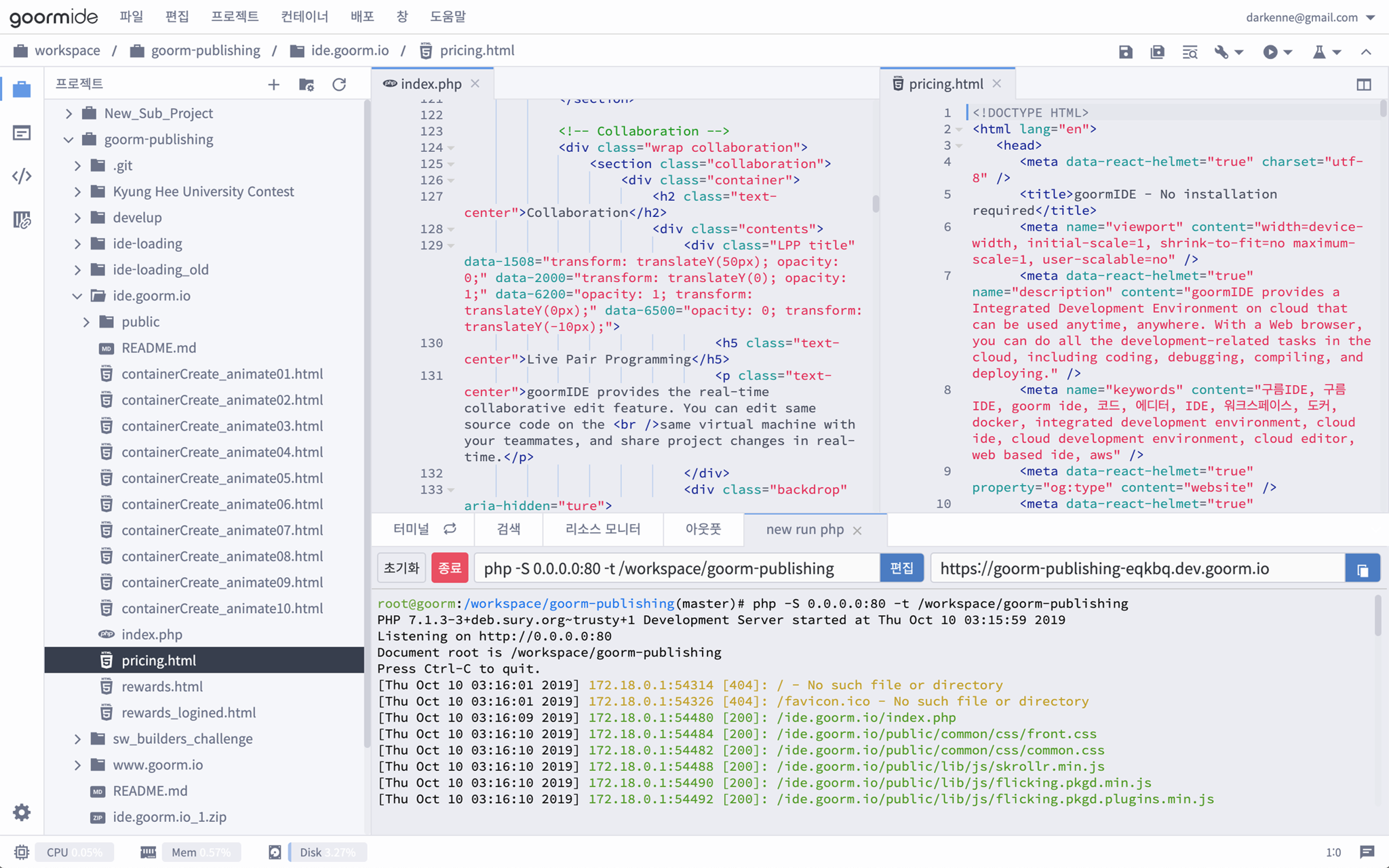
Task: Select ide.goorm.io_1.zip file
Action: point(170,817)
